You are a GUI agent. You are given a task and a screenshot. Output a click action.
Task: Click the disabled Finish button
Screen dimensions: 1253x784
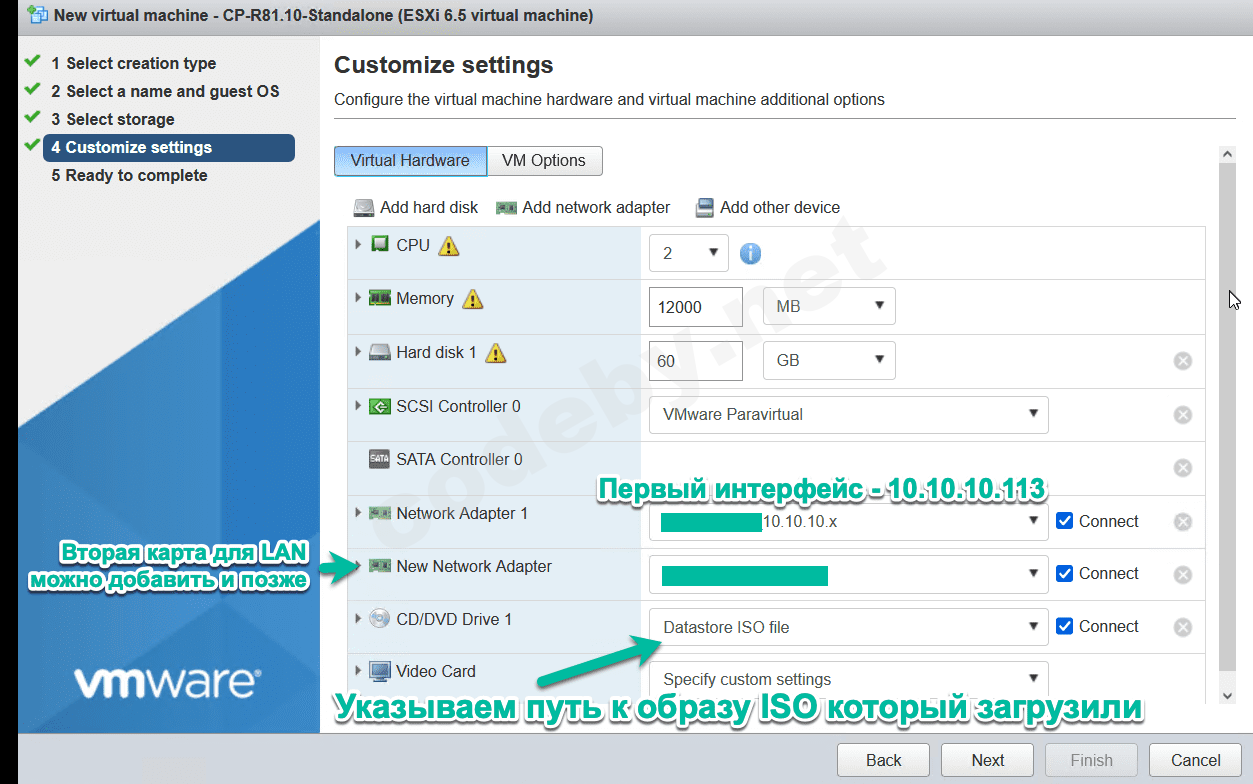coord(1091,760)
